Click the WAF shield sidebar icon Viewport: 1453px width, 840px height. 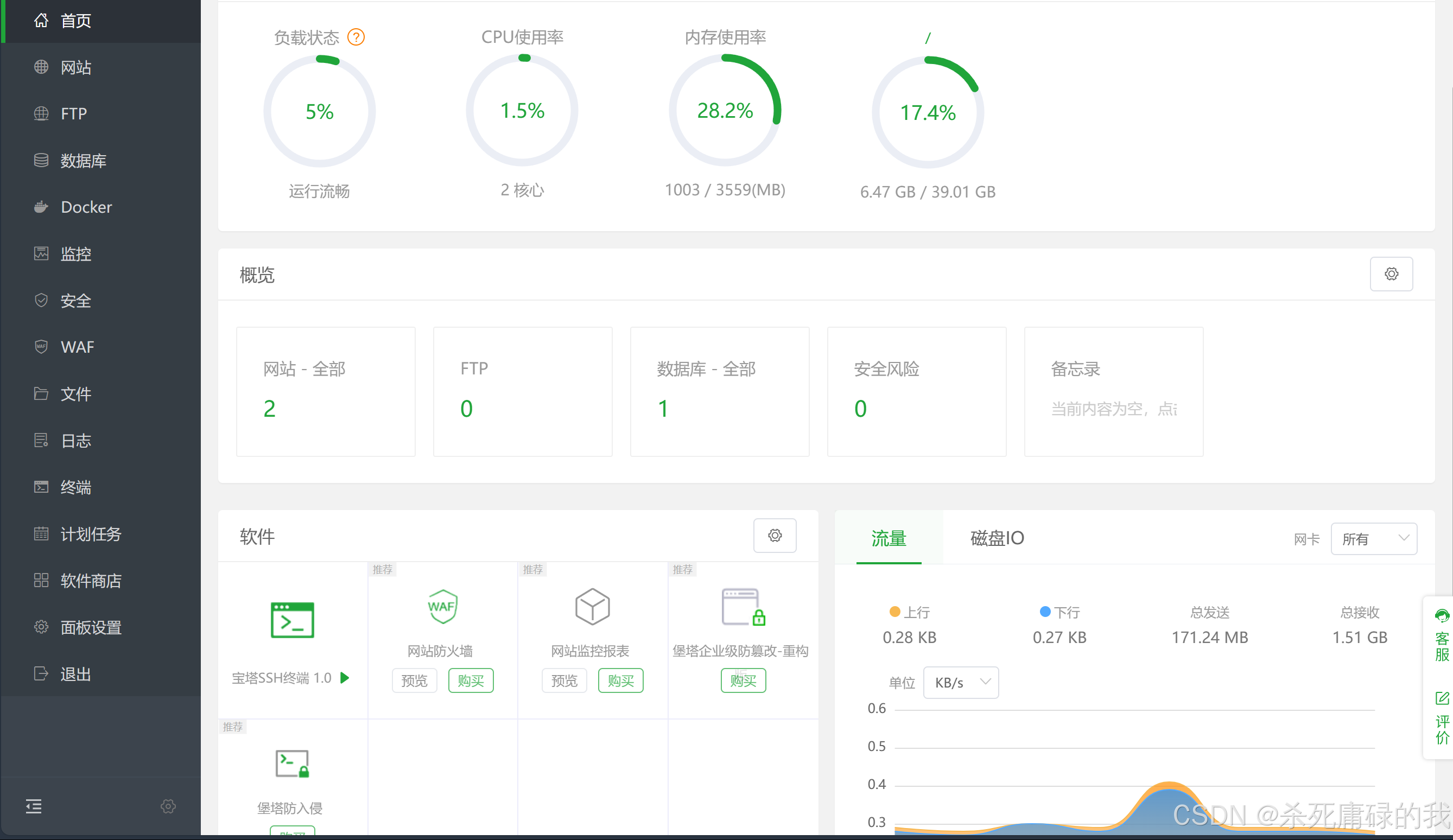tap(41, 347)
